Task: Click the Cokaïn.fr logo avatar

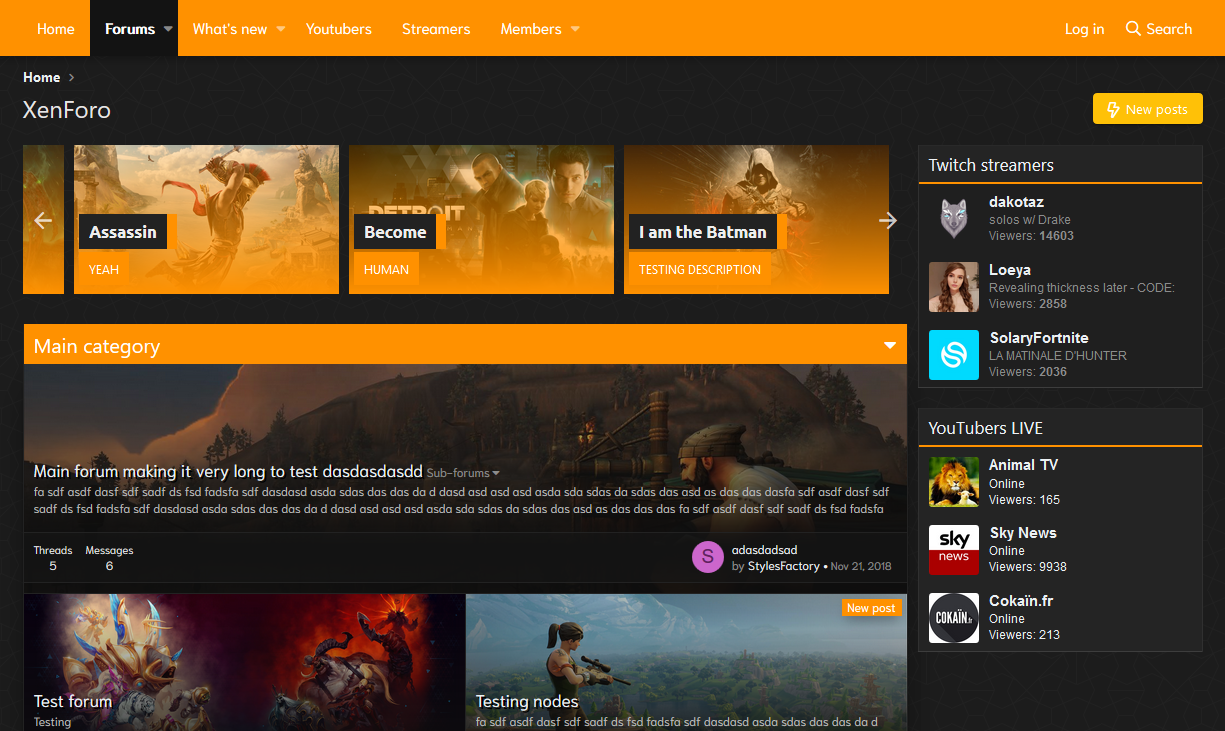Action: point(954,618)
